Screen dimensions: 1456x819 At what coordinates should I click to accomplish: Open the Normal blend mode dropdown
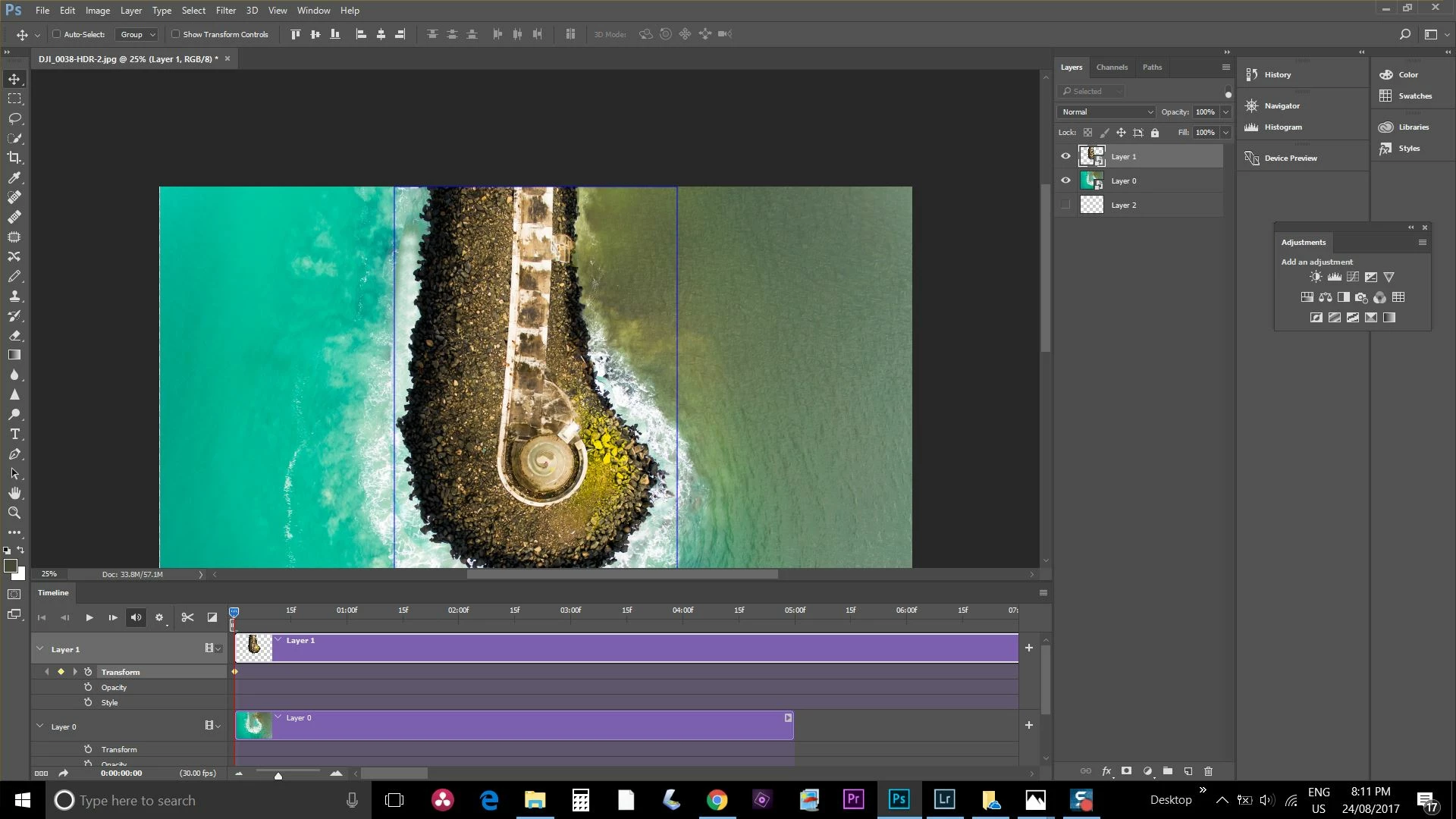pos(1106,111)
